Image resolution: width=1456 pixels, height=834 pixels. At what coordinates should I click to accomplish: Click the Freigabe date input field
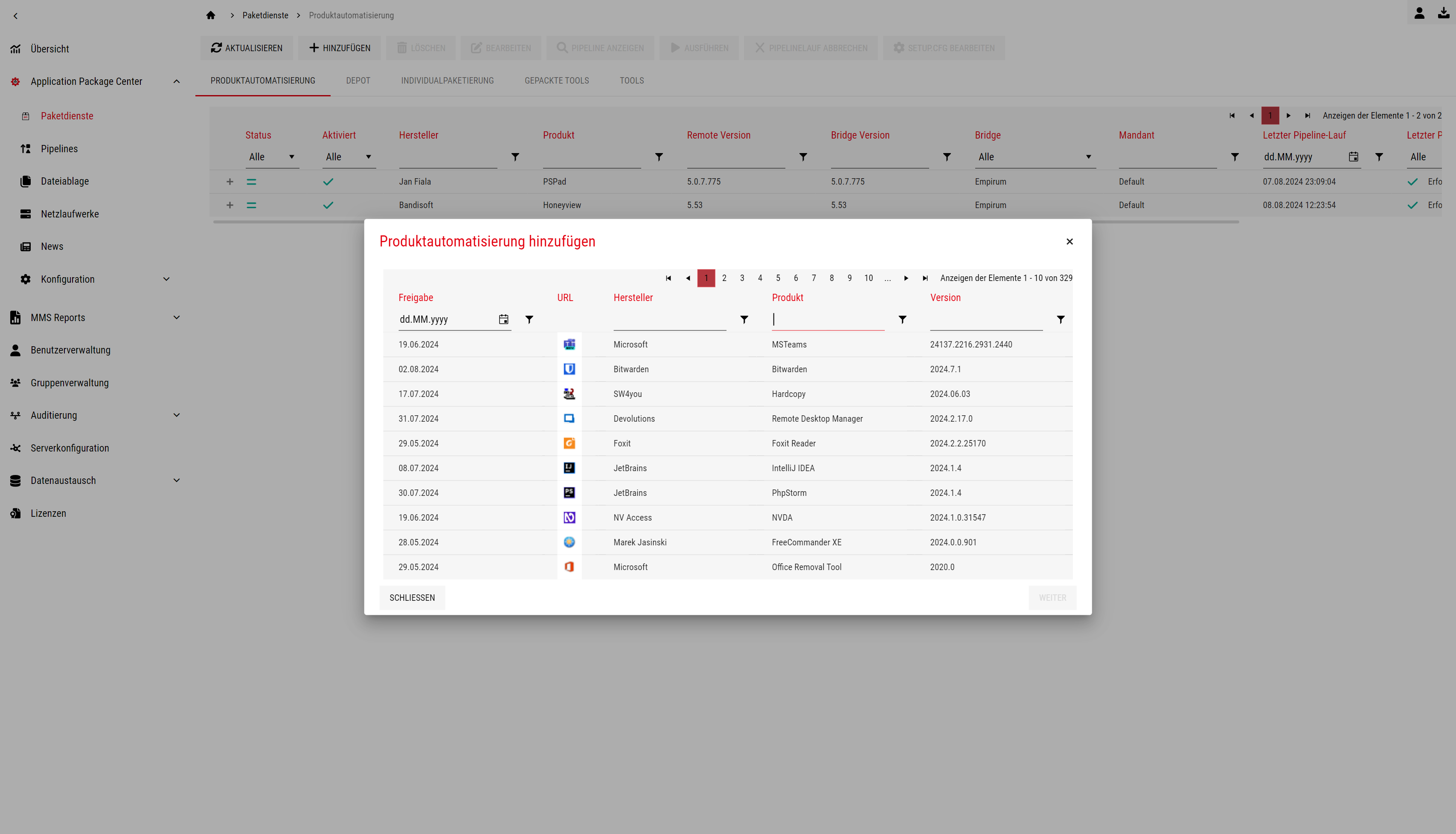tap(447, 320)
